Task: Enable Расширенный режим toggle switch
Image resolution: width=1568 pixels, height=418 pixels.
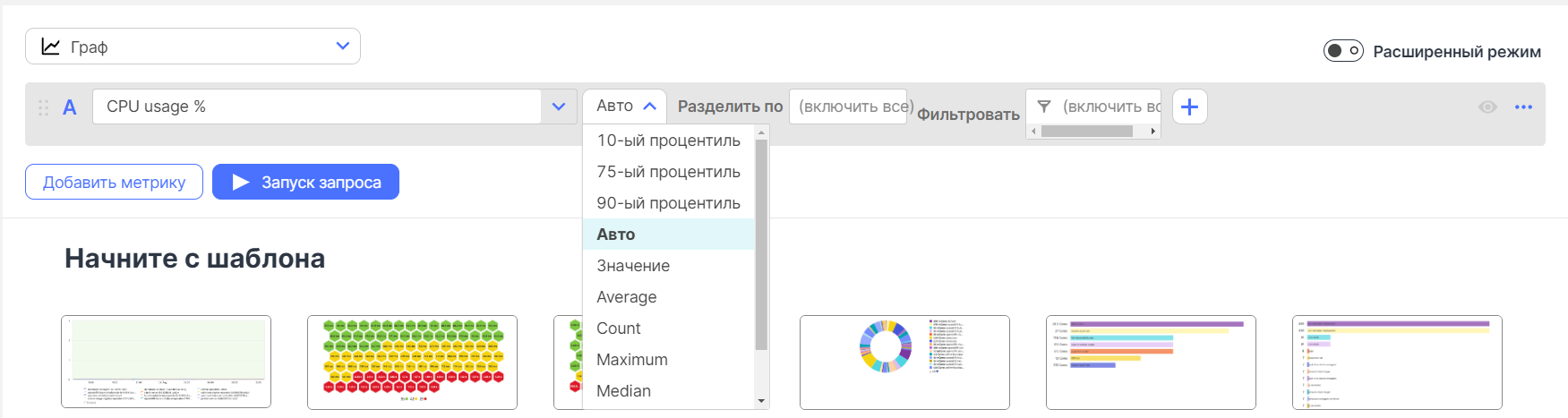Action: click(x=1342, y=51)
